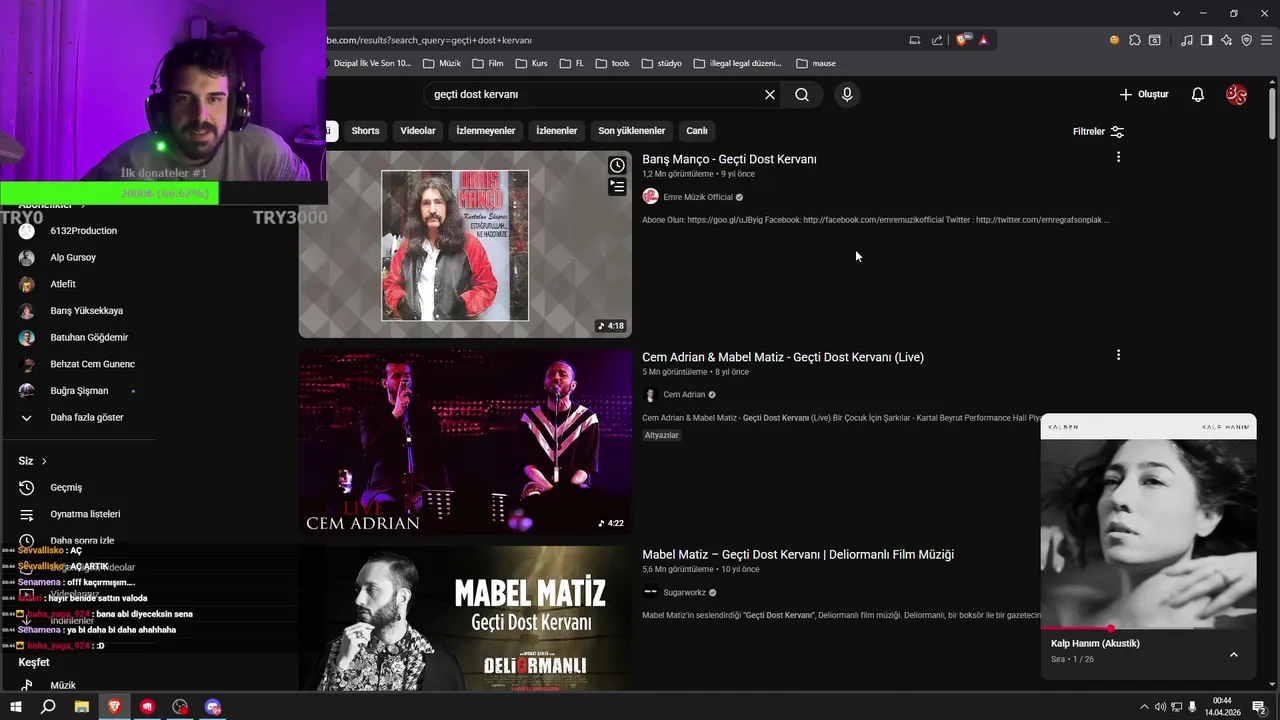Open the Brave hamburger main menu
This screenshot has width=1280, height=720.
click(x=1266, y=40)
